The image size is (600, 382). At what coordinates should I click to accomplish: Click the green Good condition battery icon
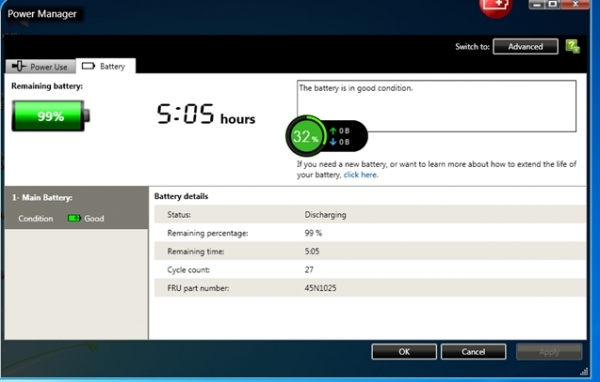tap(74, 218)
